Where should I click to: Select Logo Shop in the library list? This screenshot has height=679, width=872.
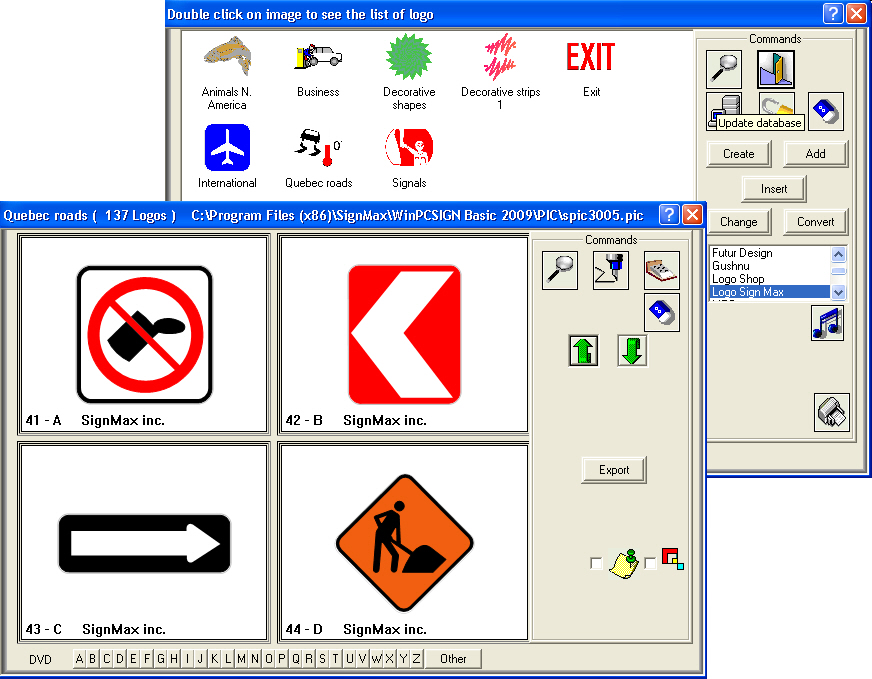point(738,279)
